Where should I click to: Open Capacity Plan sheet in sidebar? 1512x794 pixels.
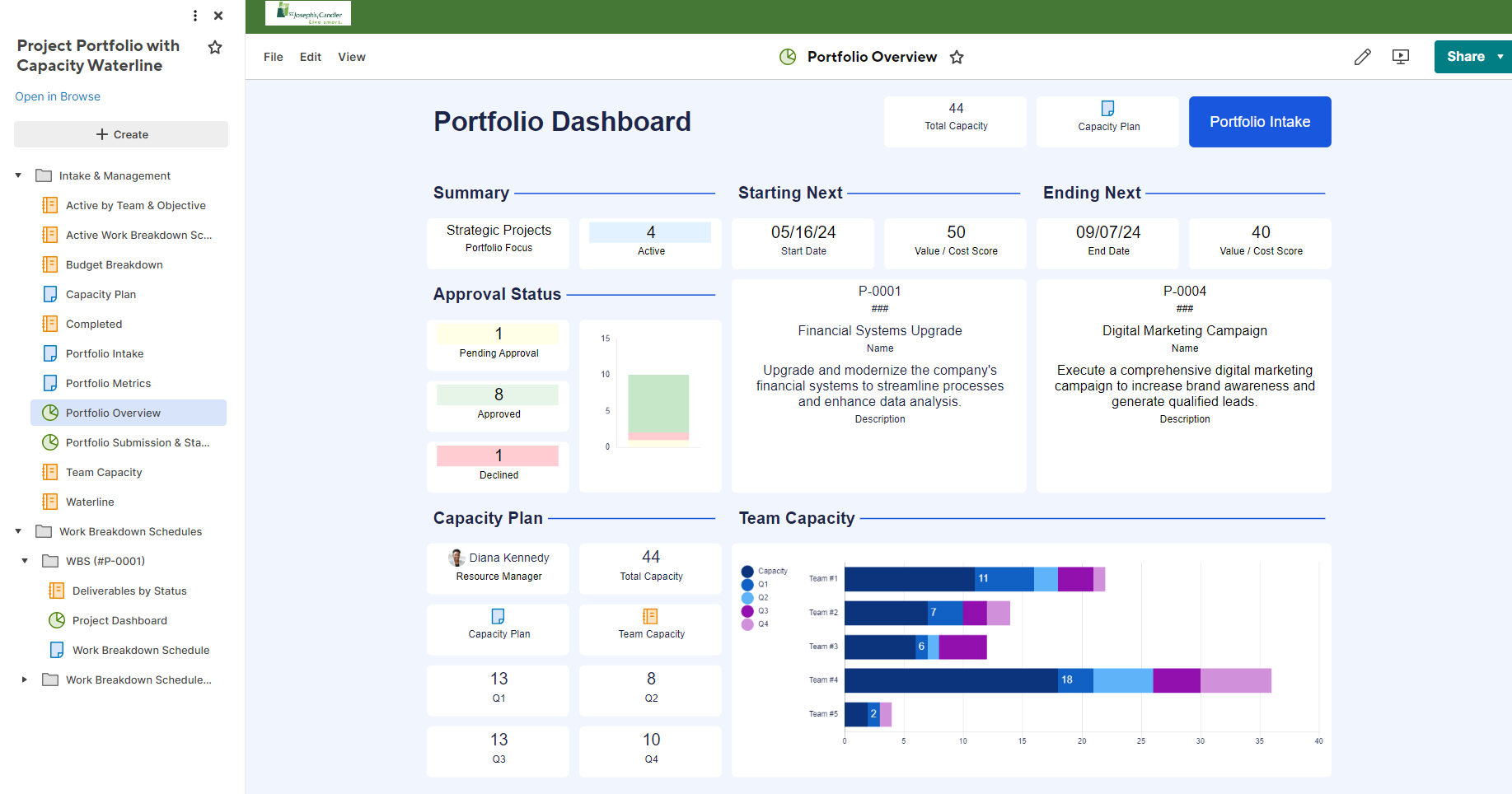101,294
